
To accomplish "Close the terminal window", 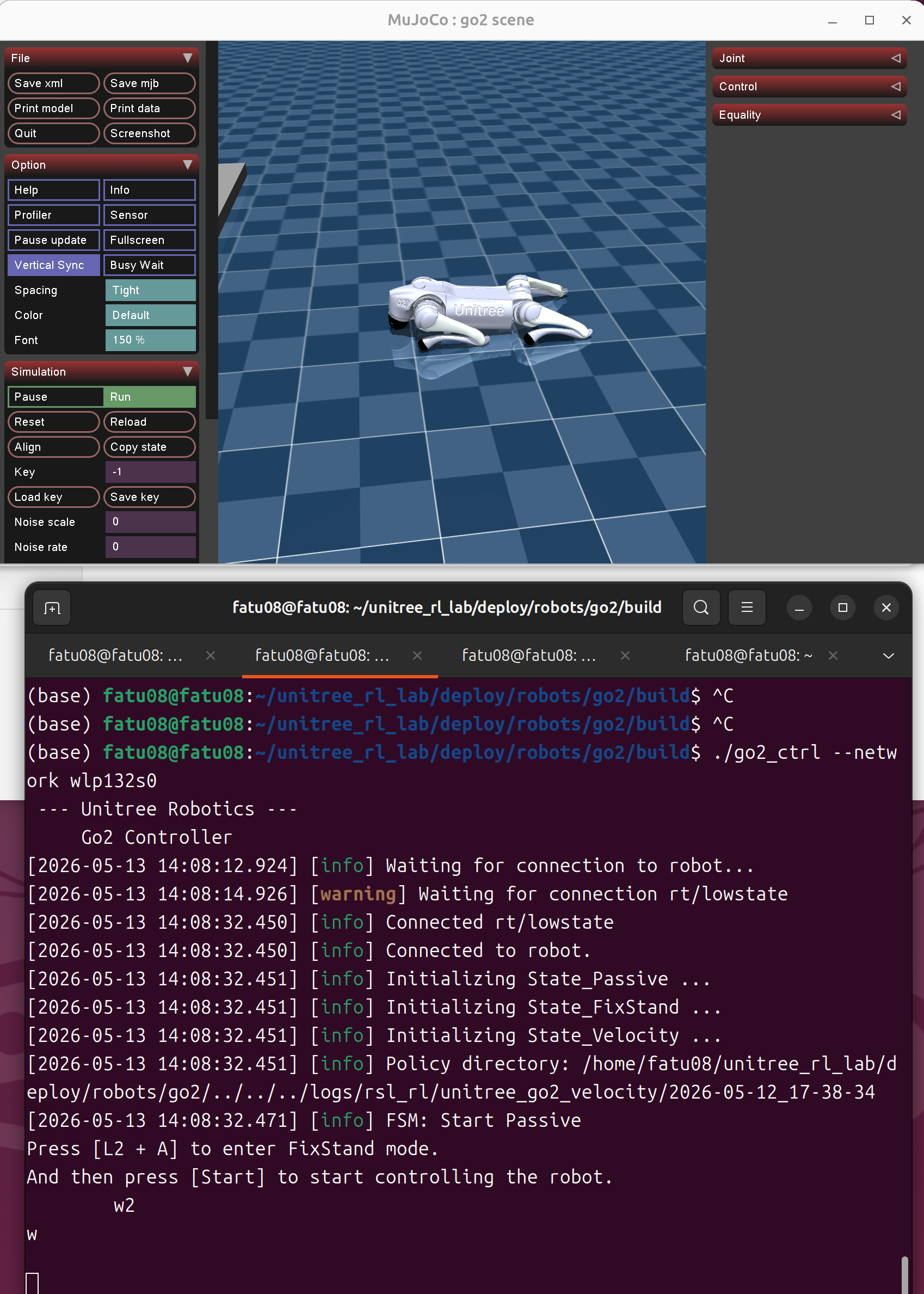I will 886,608.
